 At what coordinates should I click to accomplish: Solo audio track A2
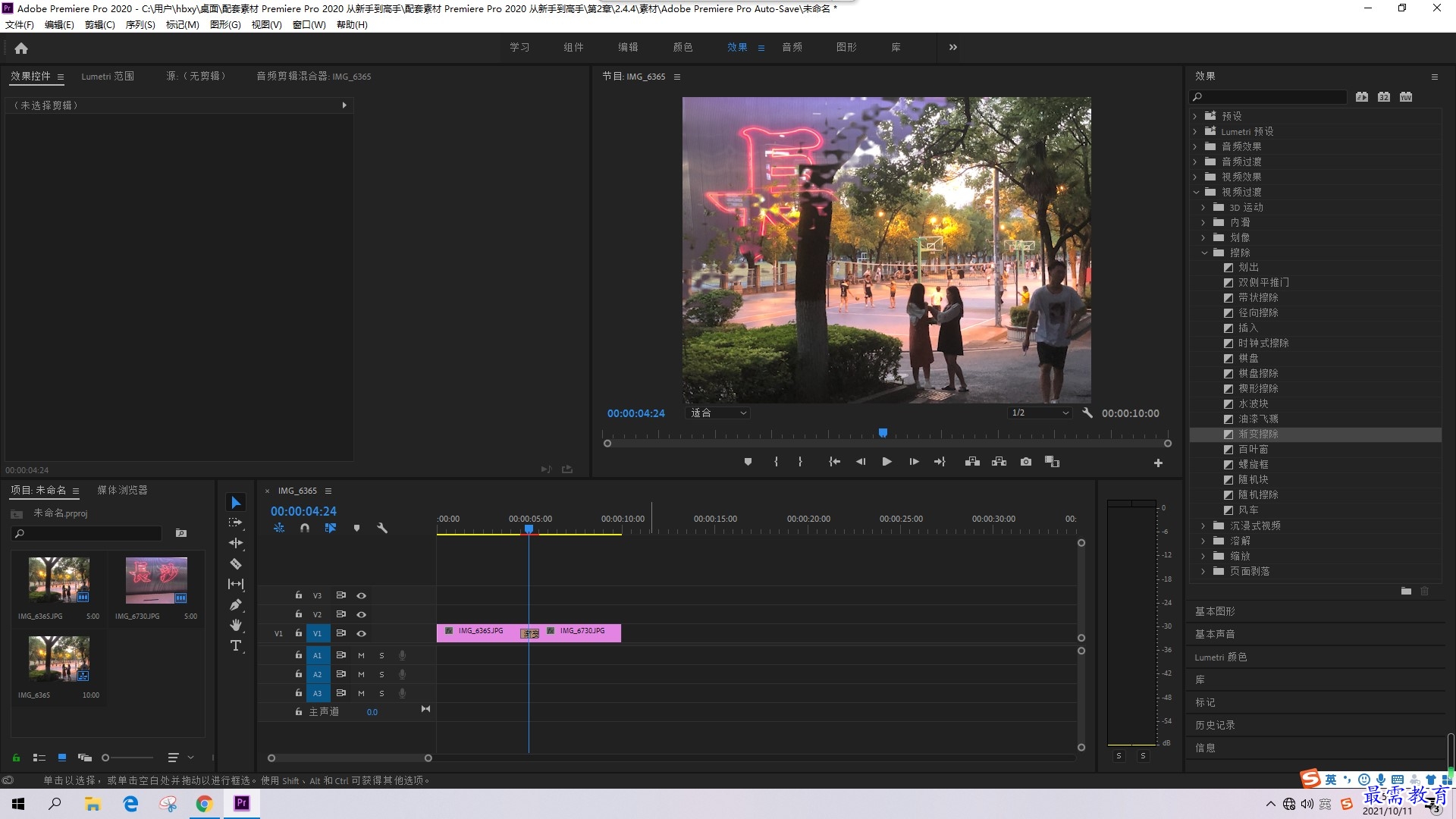pos(381,674)
